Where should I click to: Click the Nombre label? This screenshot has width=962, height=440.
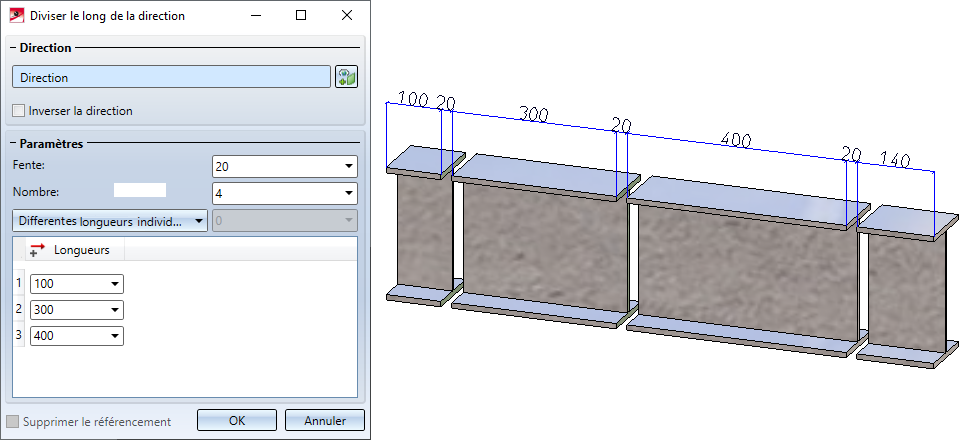pos(36,192)
